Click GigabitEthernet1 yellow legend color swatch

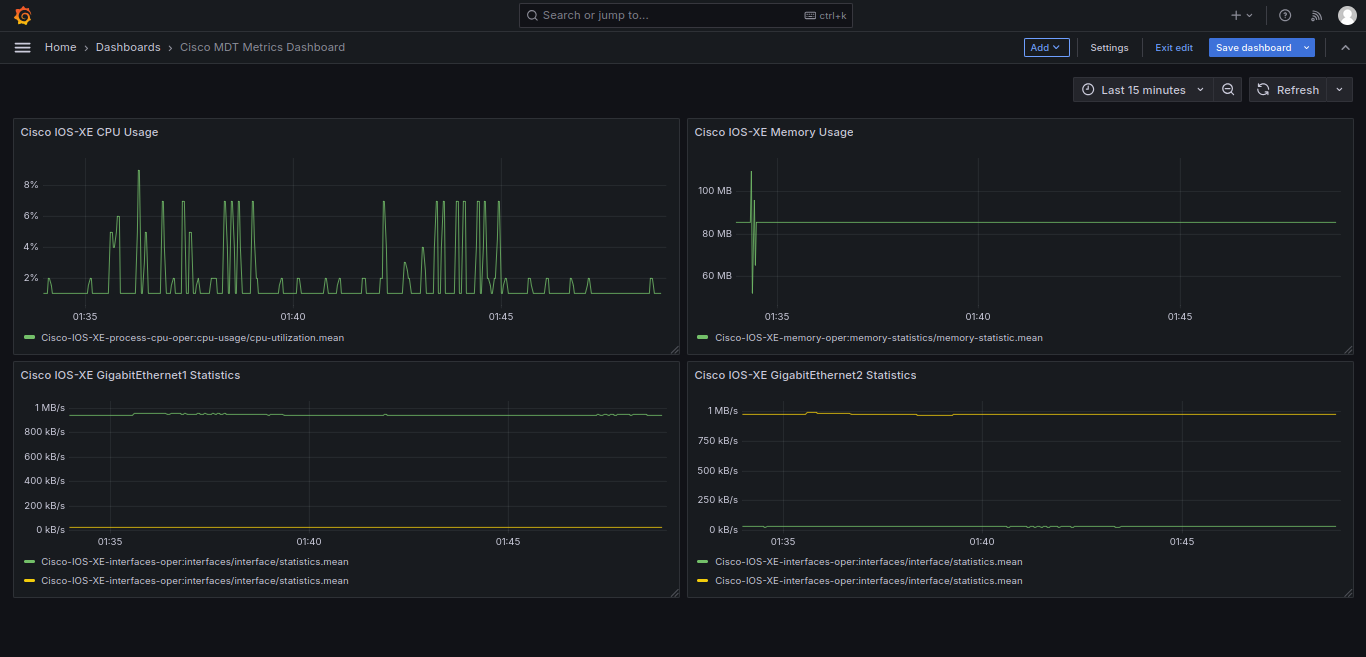coord(29,581)
